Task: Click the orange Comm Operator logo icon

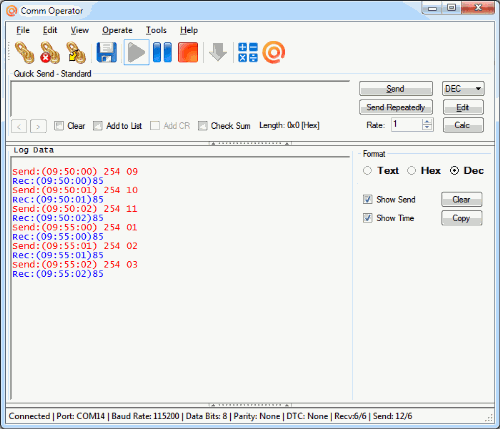Action: tap(274, 52)
